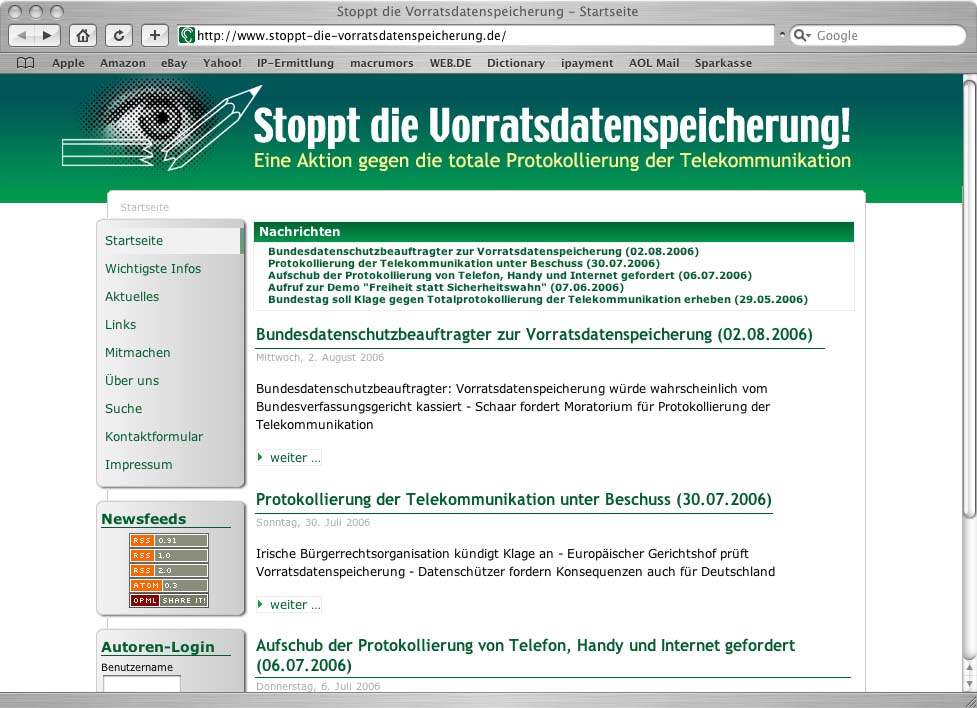Click the date Mittwoch, 2. August 2006
This screenshot has width=977, height=708.
[320, 358]
